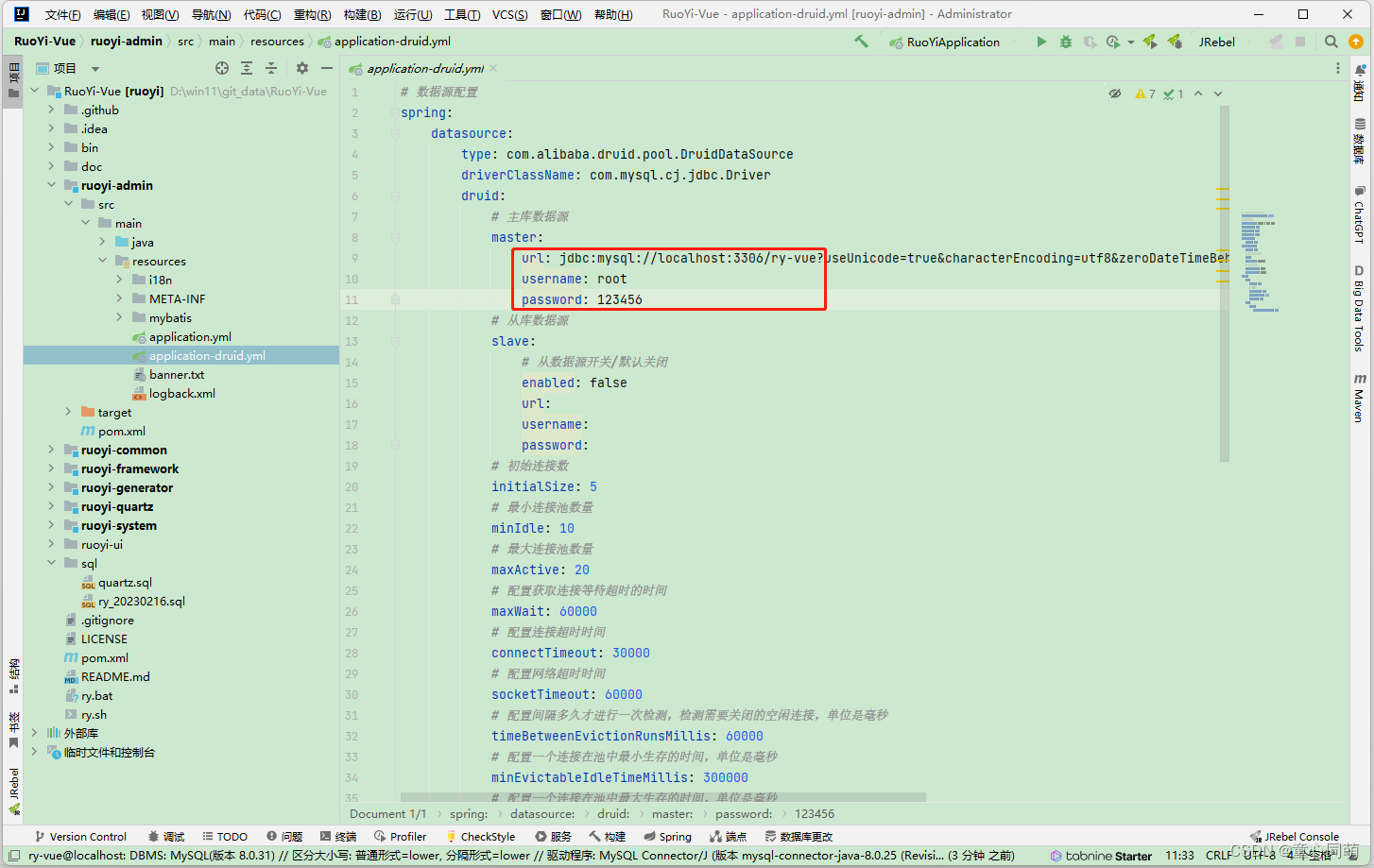Collapse the ruoyi-admin module node
This screenshot has height=868, width=1374.
click(x=52, y=185)
